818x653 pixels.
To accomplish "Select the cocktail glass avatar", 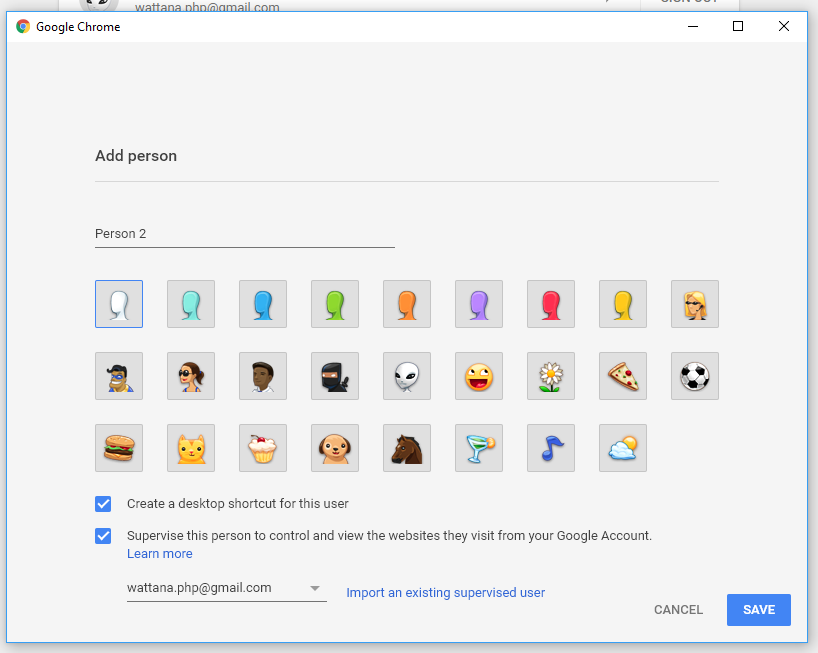I will (479, 448).
